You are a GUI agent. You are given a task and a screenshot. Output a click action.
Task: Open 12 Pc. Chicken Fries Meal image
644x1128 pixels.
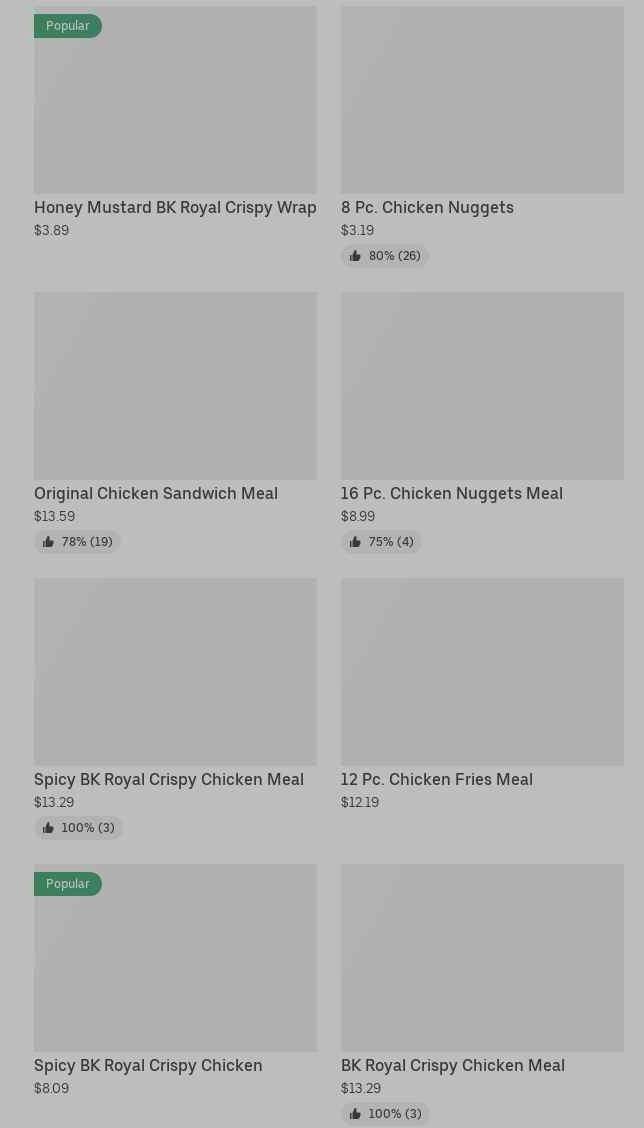click(482, 672)
